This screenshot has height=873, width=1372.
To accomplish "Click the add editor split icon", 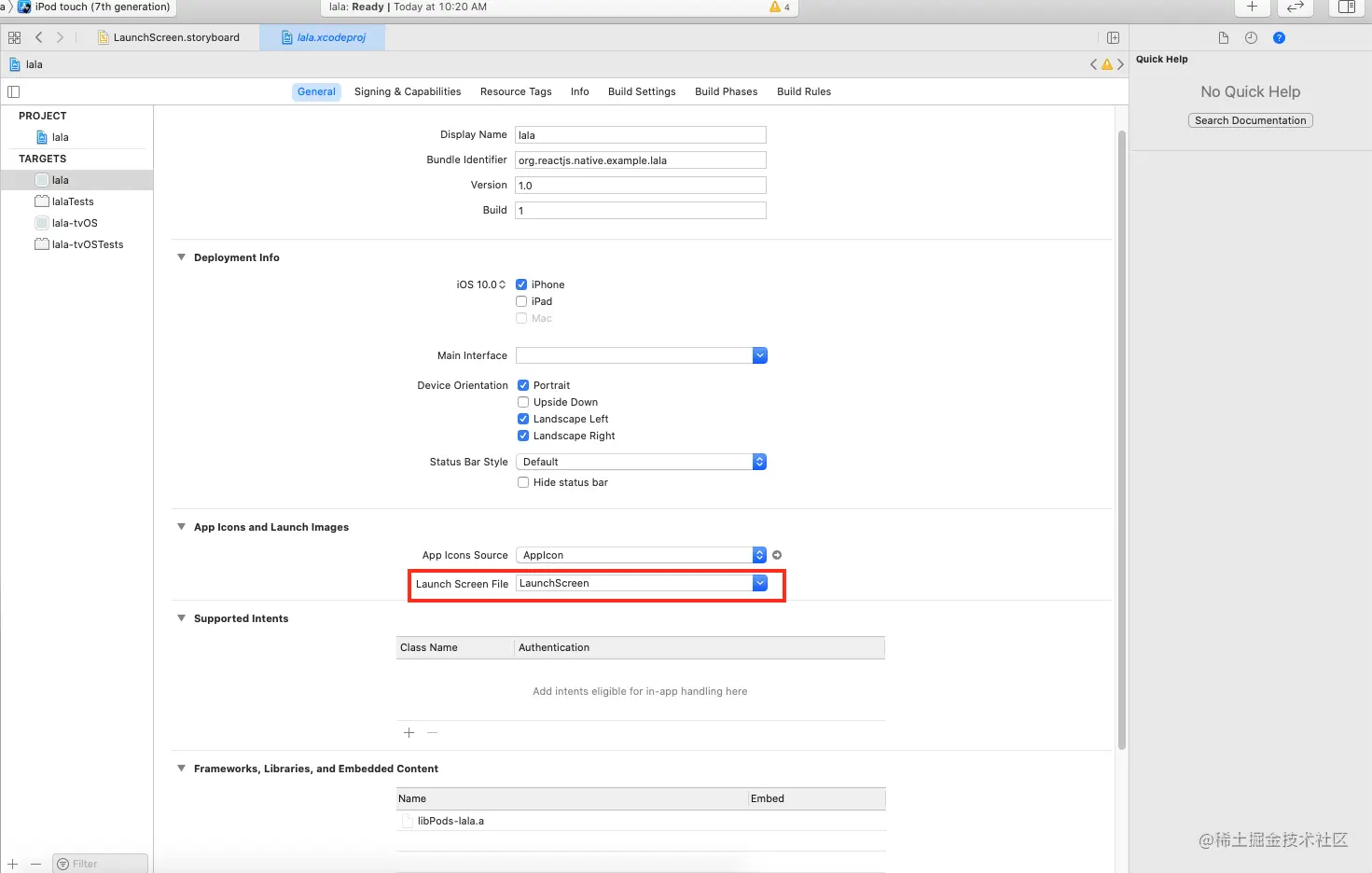I will click(x=1113, y=37).
